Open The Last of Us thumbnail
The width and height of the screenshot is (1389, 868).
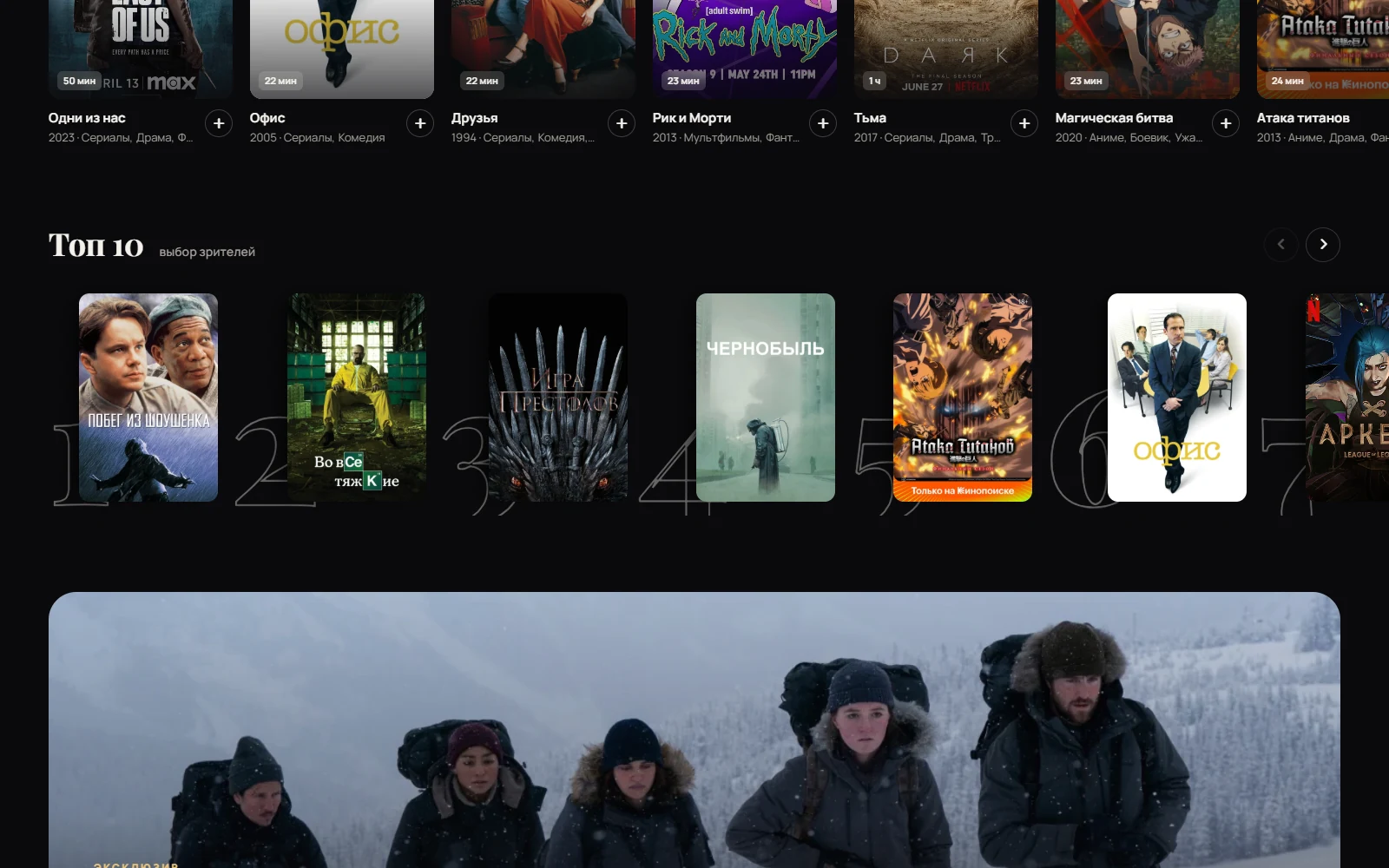(x=141, y=49)
